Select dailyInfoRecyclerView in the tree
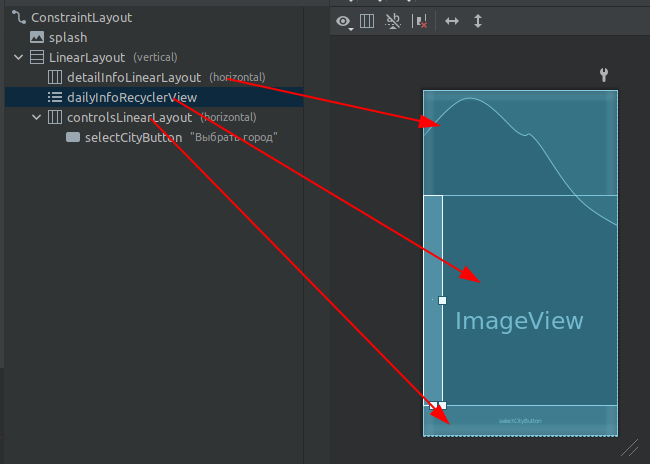Screen dimensions: 650x464 pos(132,97)
